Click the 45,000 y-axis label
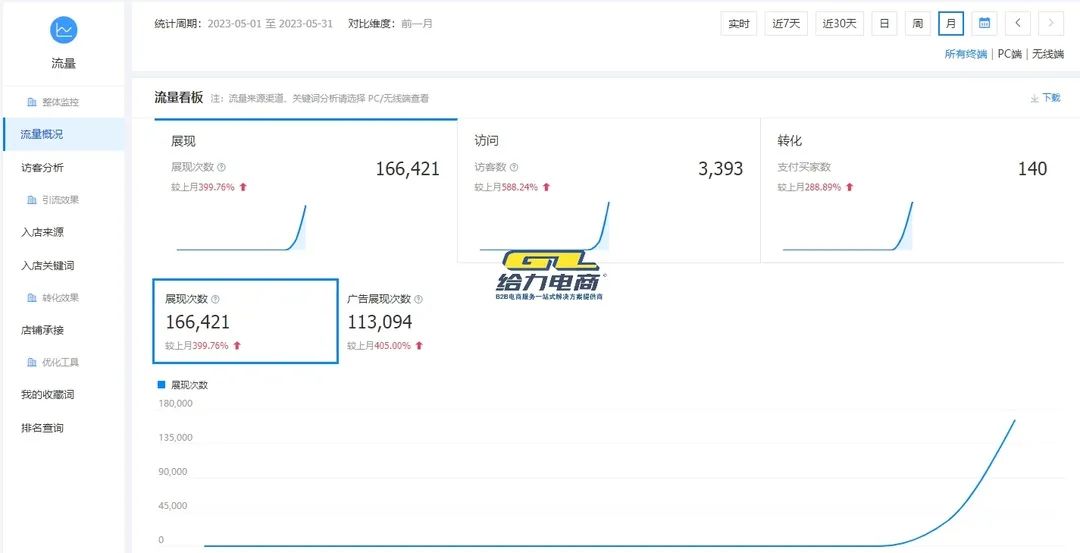 (173, 505)
